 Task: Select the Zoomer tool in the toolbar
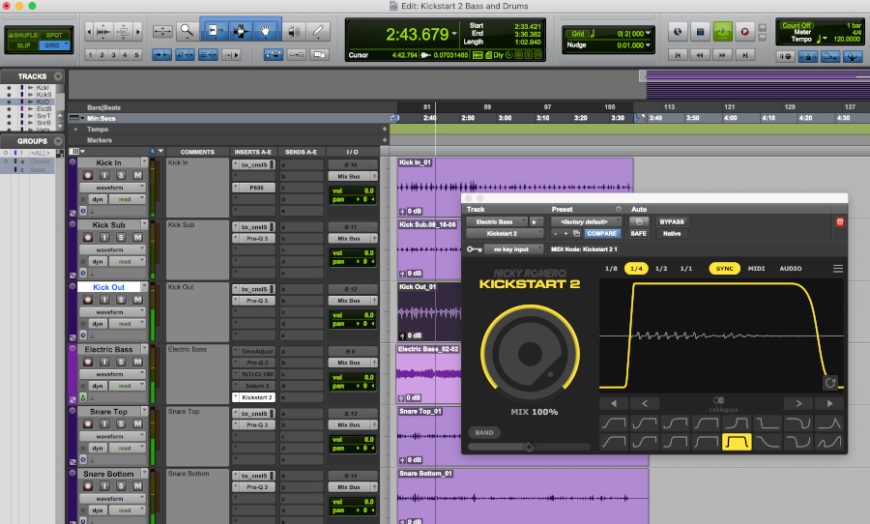(x=187, y=31)
